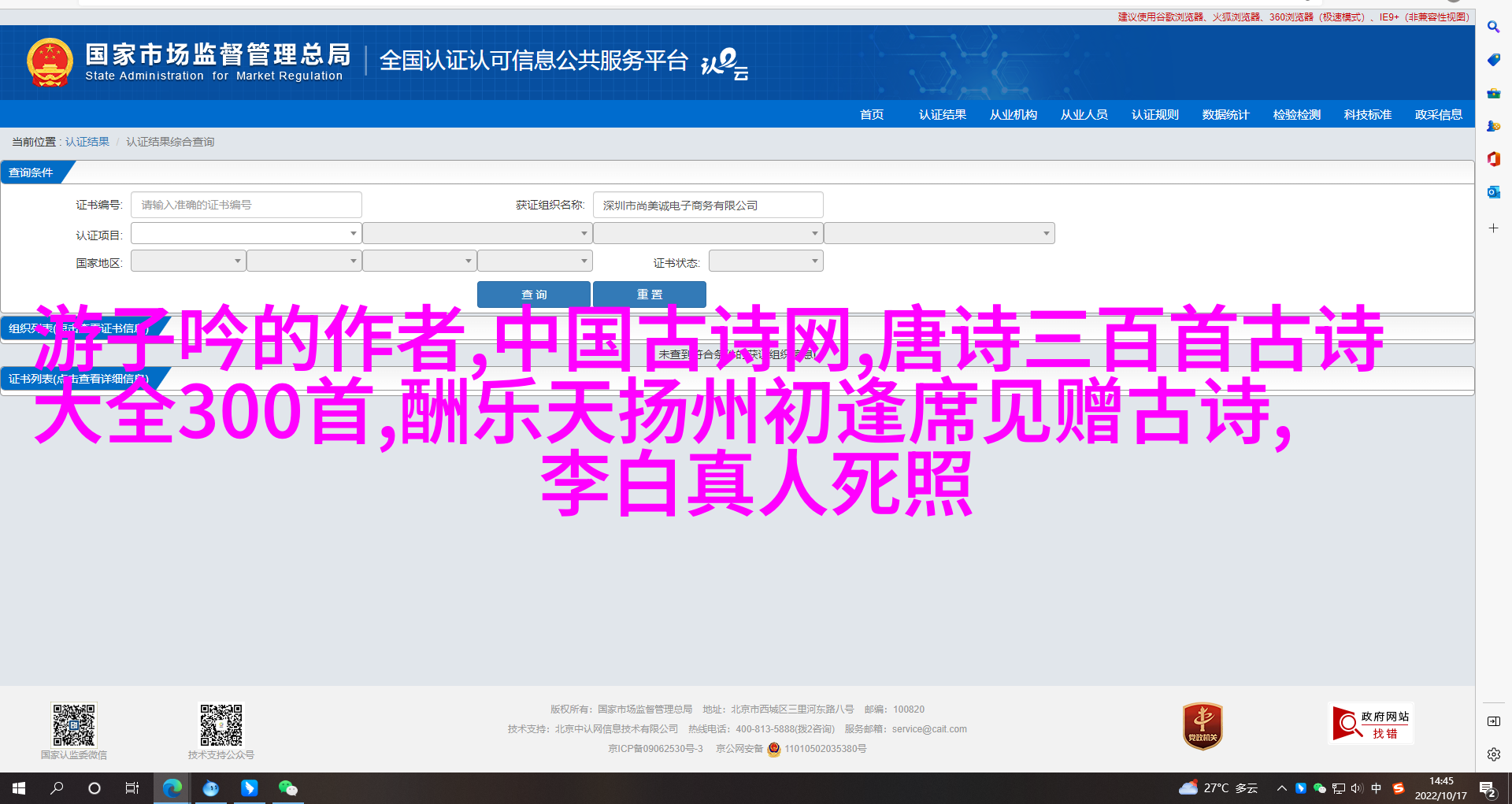Open 从业机构 navigation menu

pos(1014,115)
